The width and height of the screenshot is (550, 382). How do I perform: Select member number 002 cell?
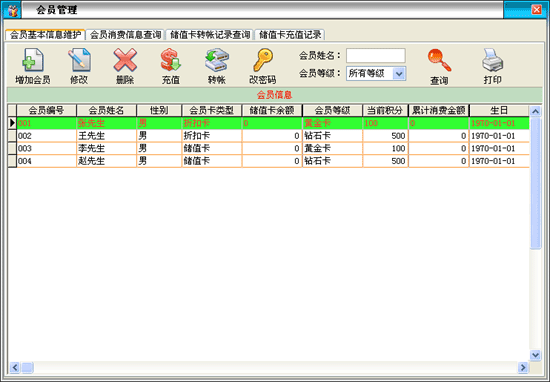(x=46, y=136)
